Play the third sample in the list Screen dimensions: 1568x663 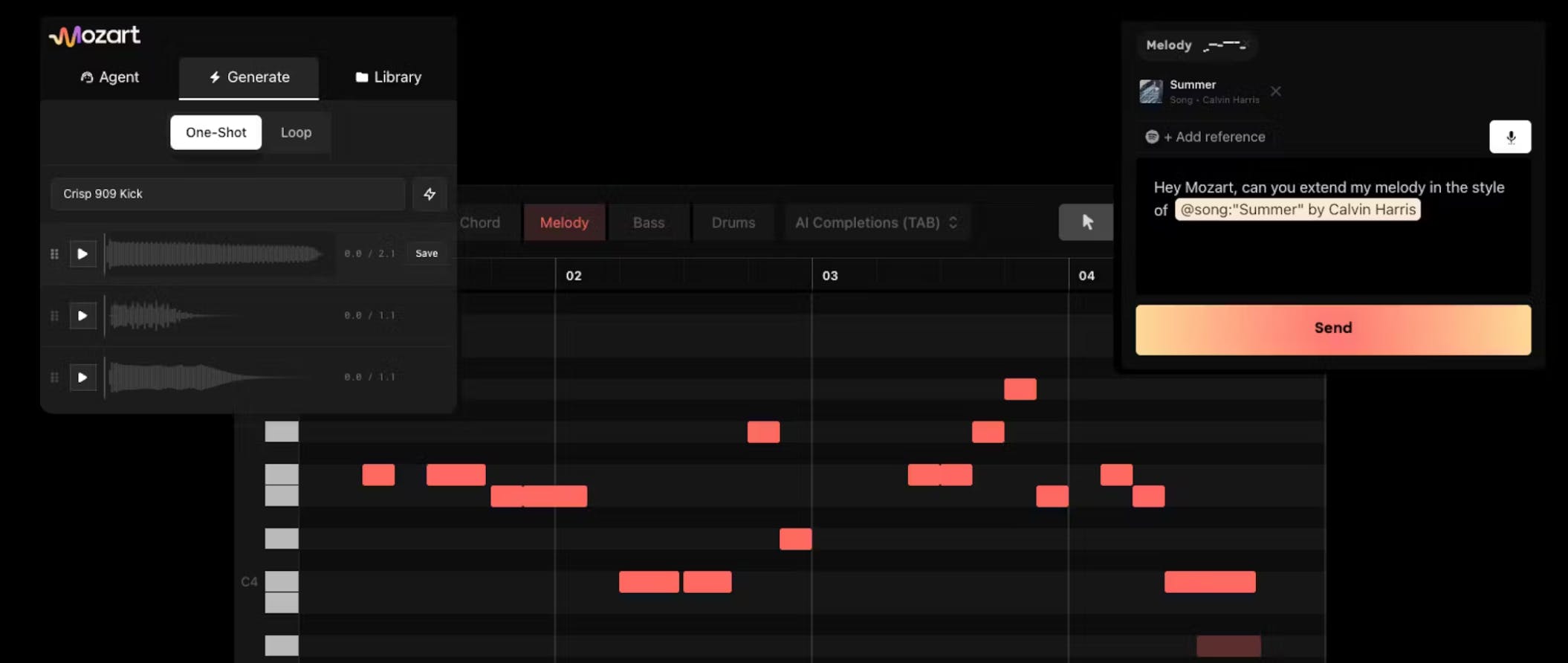(82, 378)
